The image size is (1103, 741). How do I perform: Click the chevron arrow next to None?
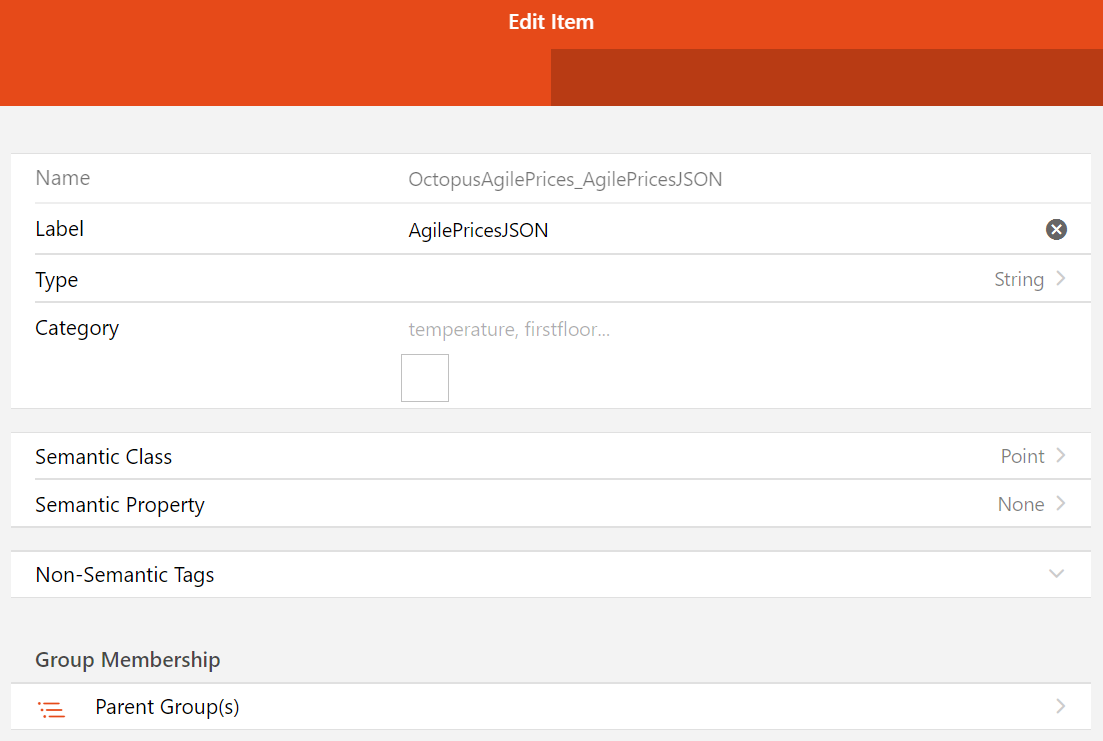pos(1061,504)
